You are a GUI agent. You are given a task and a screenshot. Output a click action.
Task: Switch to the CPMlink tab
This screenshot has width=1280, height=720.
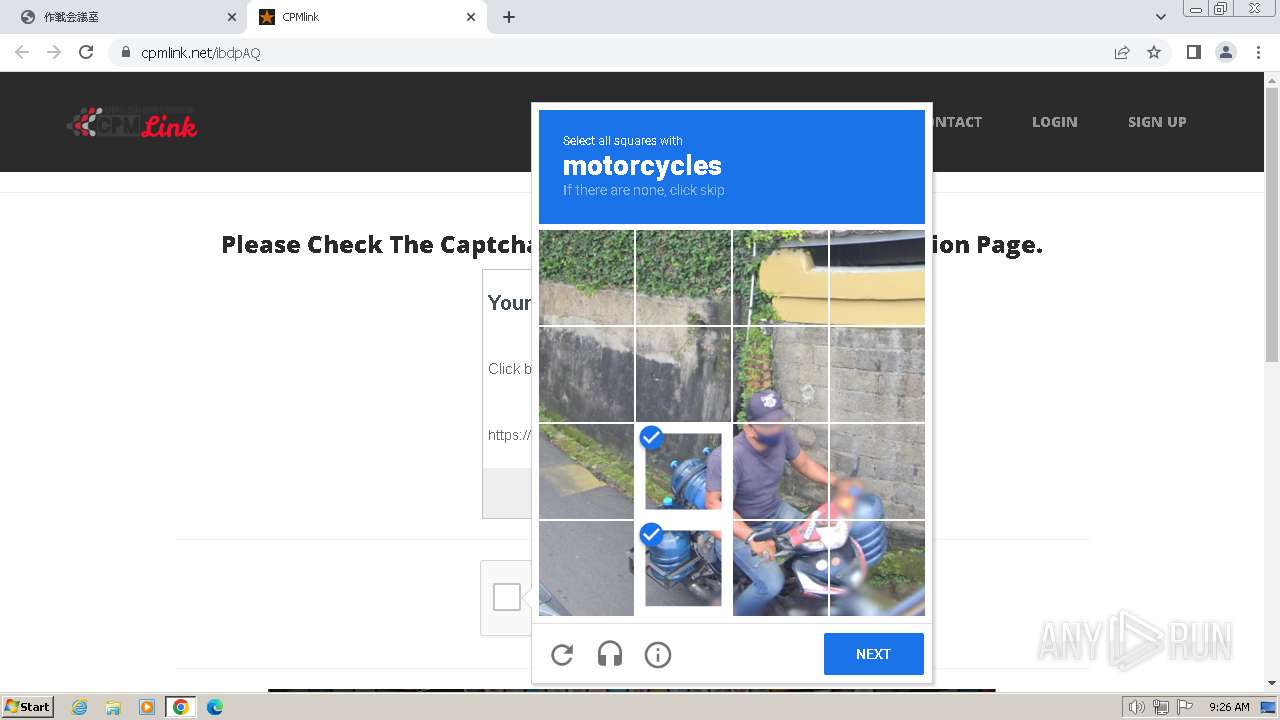(x=367, y=17)
